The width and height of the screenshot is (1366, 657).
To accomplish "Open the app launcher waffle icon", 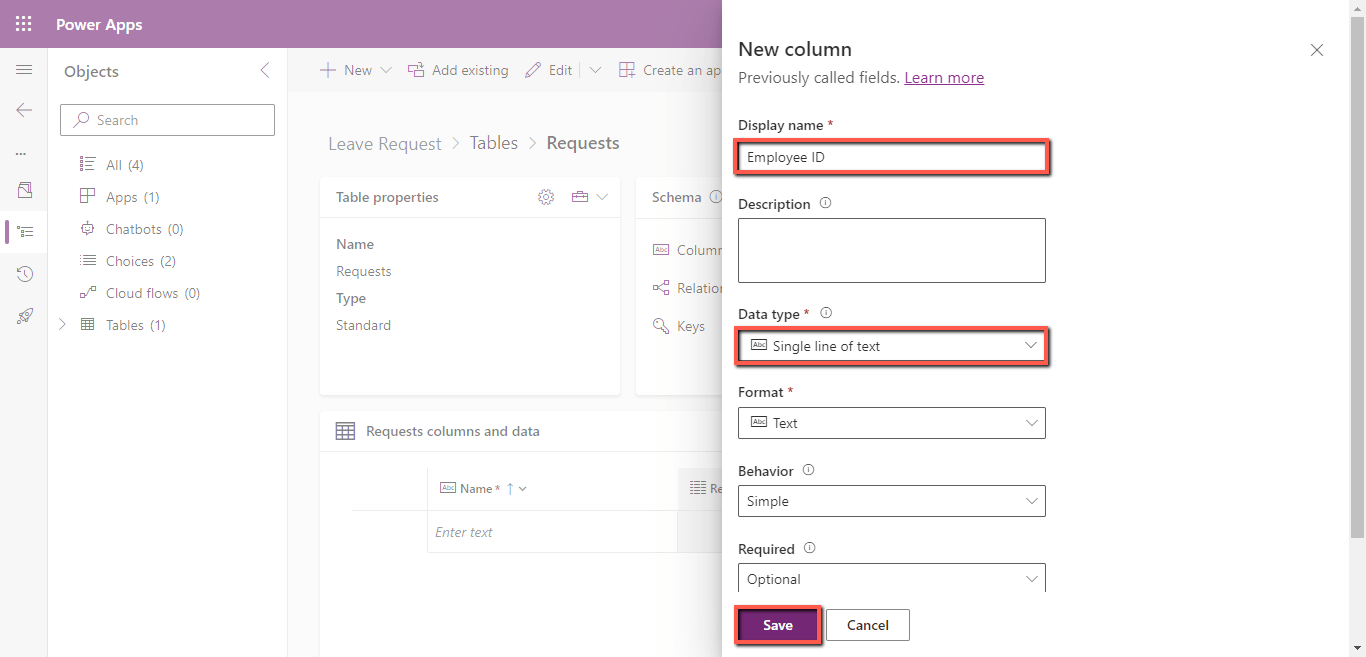I will [x=24, y=24].
